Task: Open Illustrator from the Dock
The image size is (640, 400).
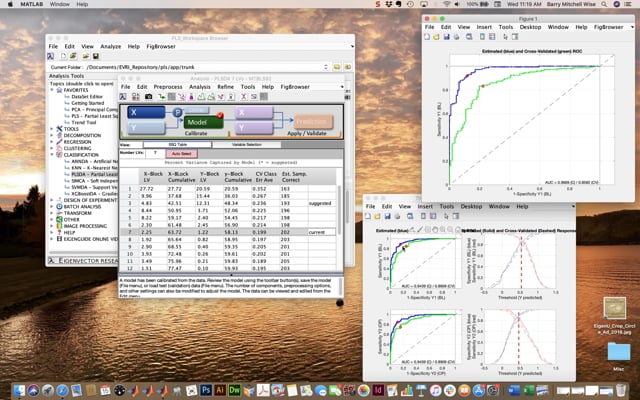Action: coord(220,390)
